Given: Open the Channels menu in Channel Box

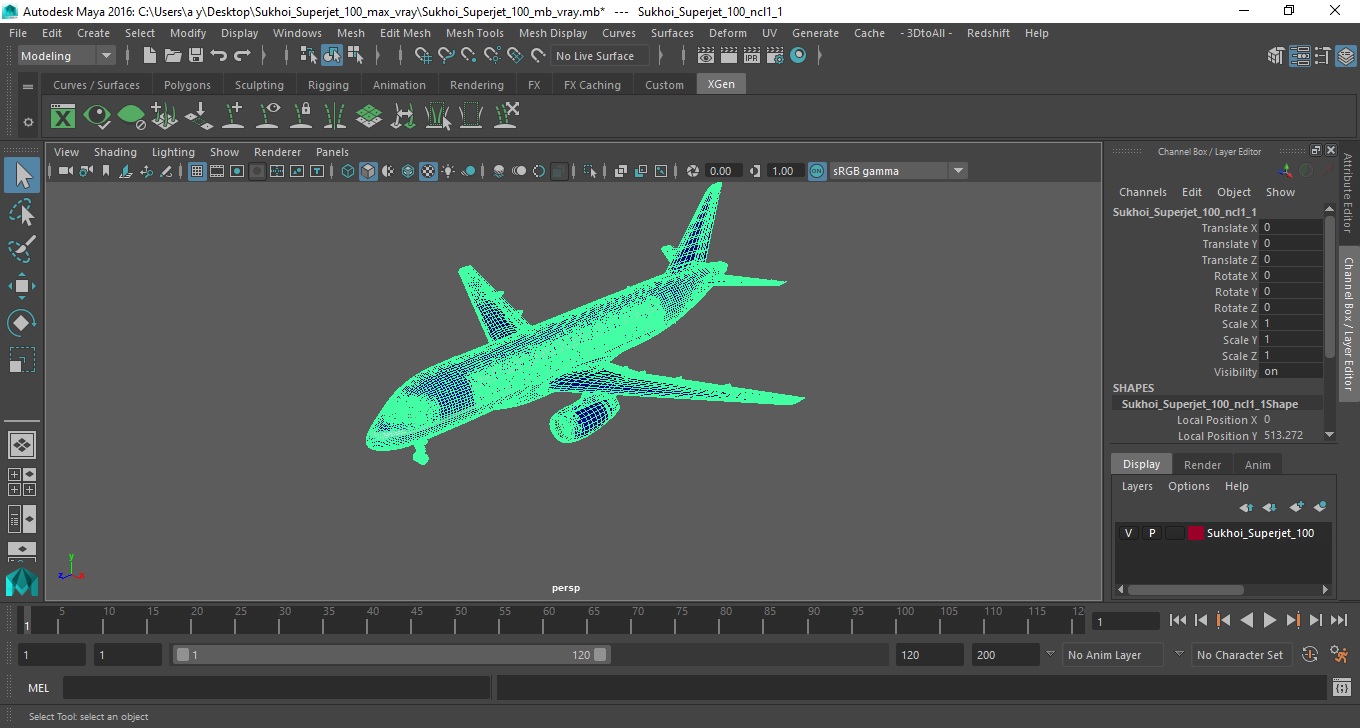Looking at the screenshot, I should pos(1142,192).
